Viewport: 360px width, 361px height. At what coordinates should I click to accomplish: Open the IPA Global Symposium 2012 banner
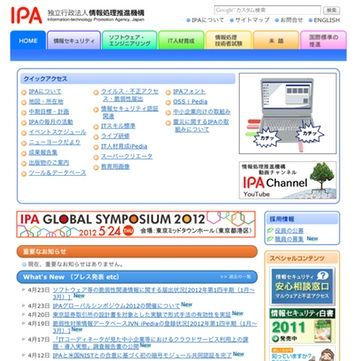tap(136, 224)
